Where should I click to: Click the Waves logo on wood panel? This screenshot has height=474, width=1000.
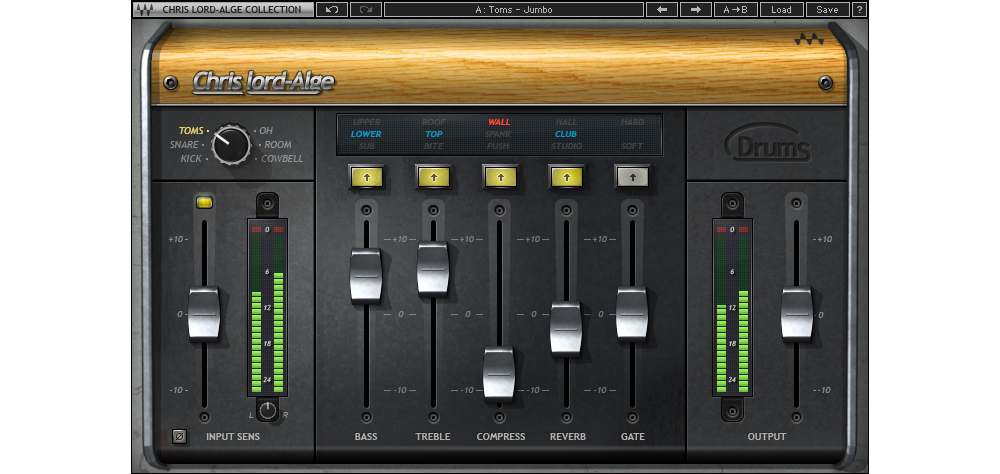[x=809, y=40]
